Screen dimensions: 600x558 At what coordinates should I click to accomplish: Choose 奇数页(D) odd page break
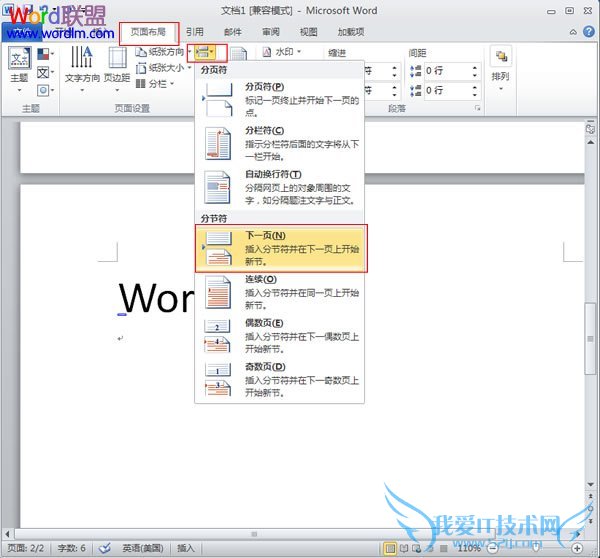point(280,379)
